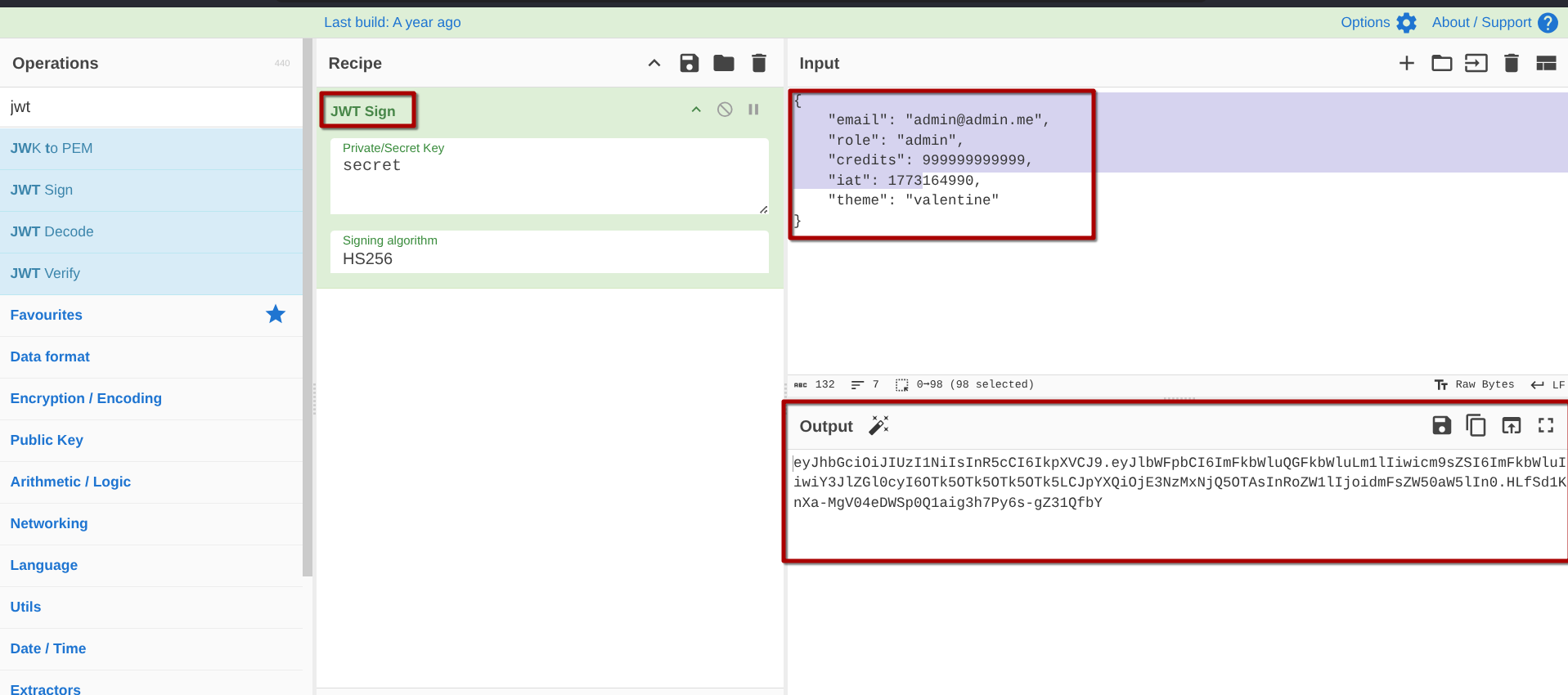Load a recipe via folder icon
The image size is (1568, 695).
[723, 63]
